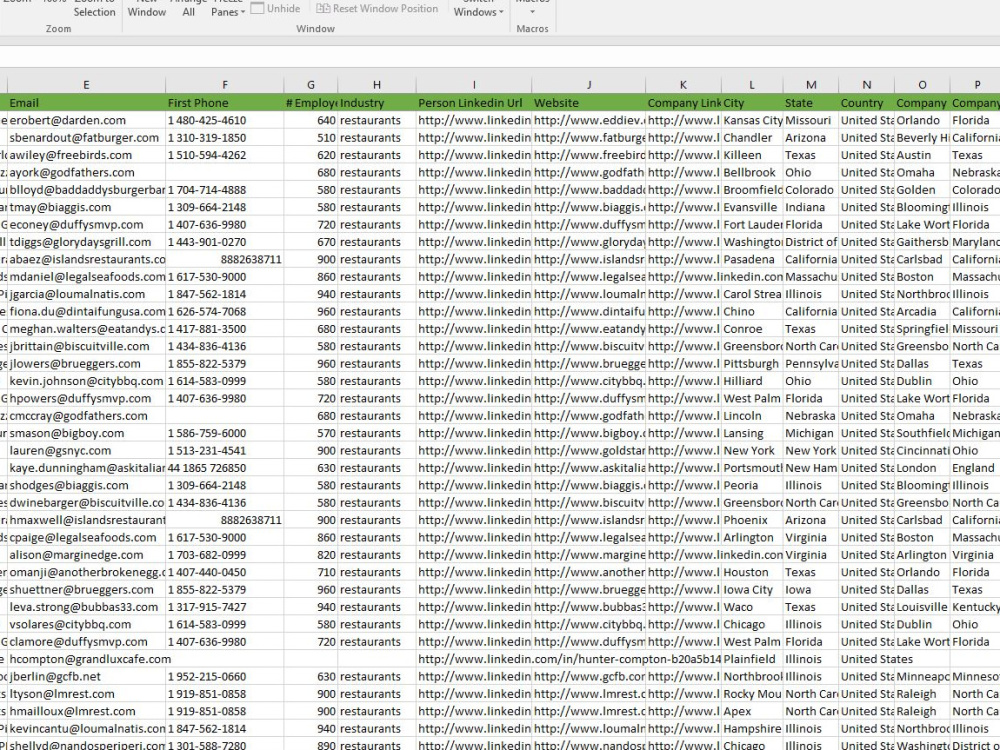Click the Website header cell
This screenshot has width=1000, height=750.
point(589,103)
